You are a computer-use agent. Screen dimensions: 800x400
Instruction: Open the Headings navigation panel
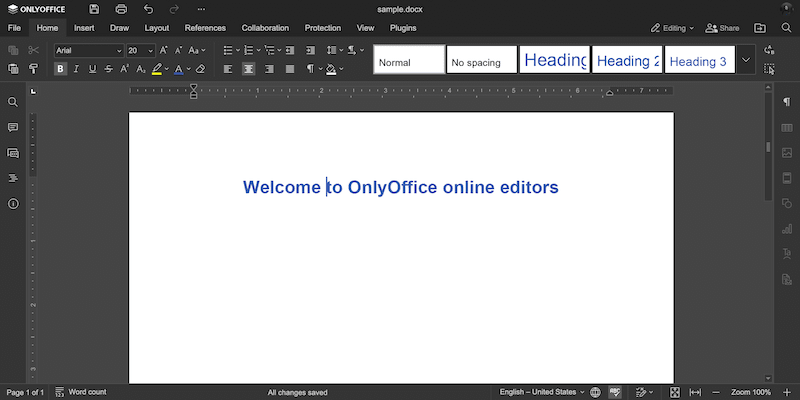pos(13,178)
